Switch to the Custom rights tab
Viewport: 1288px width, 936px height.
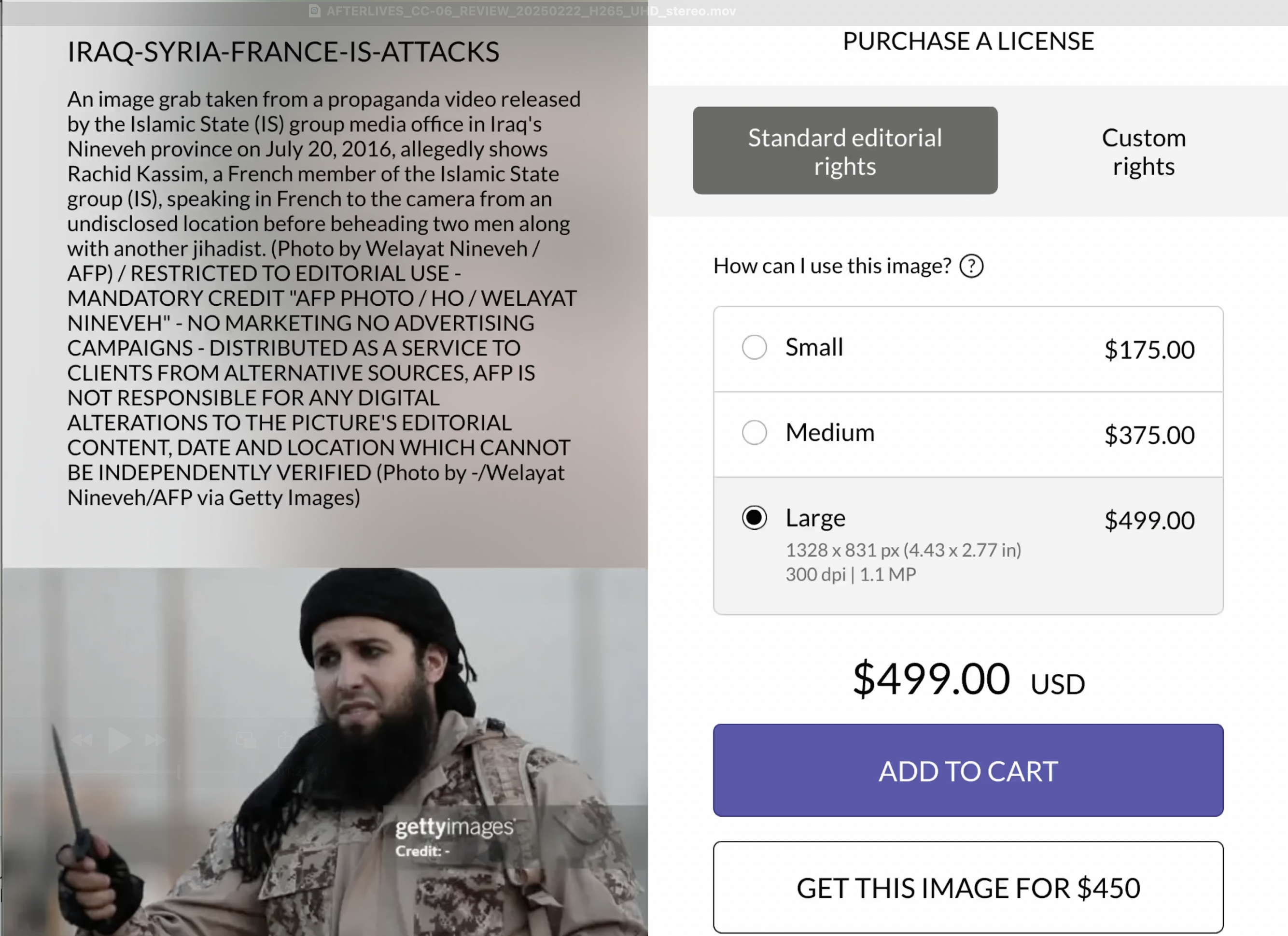(1143, 151)
